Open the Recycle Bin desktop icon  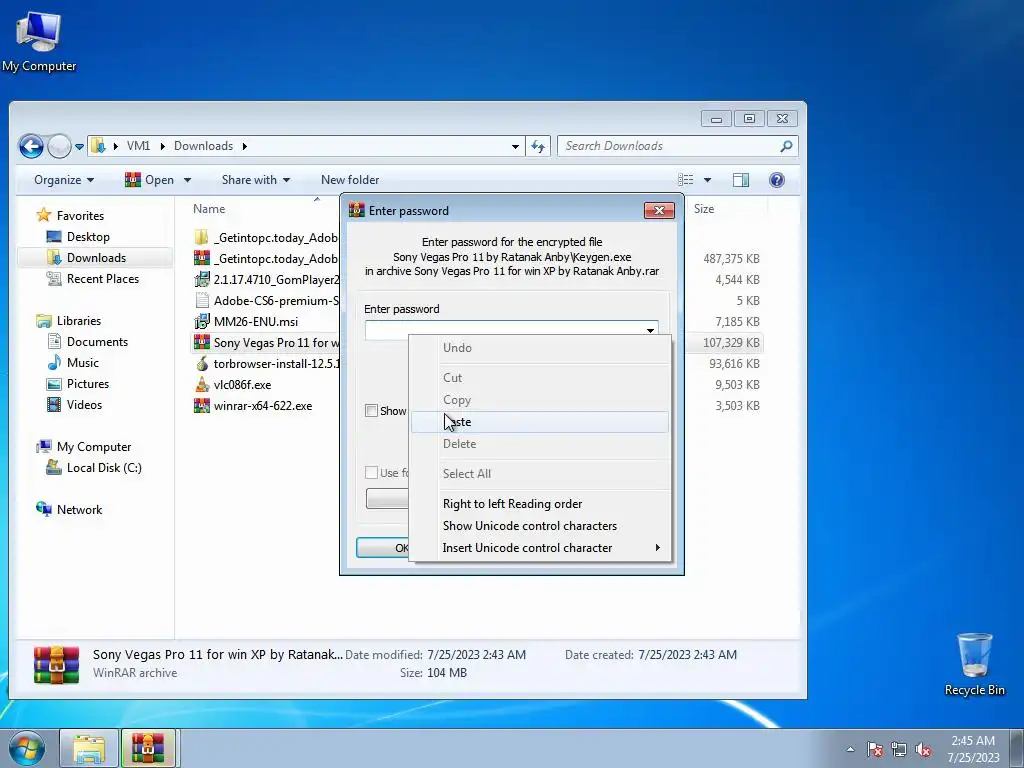tap(974, 664)
